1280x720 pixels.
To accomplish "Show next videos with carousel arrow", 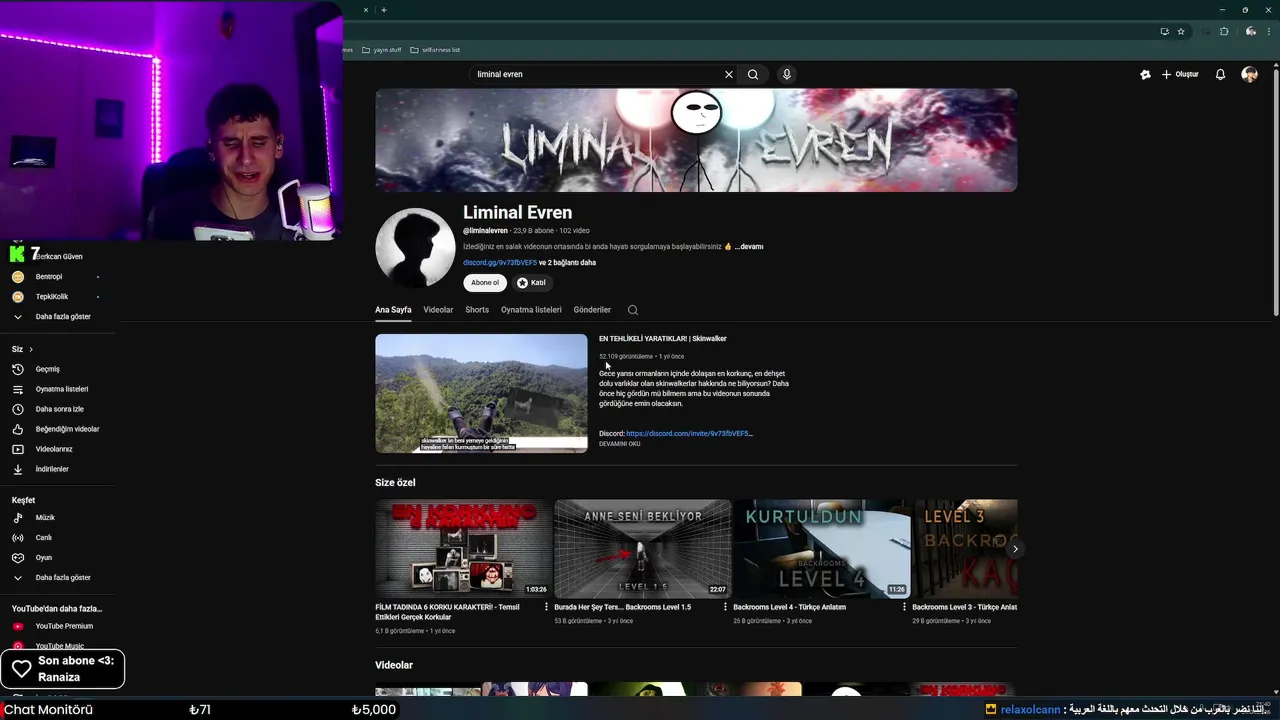I will coord(1015,549).
